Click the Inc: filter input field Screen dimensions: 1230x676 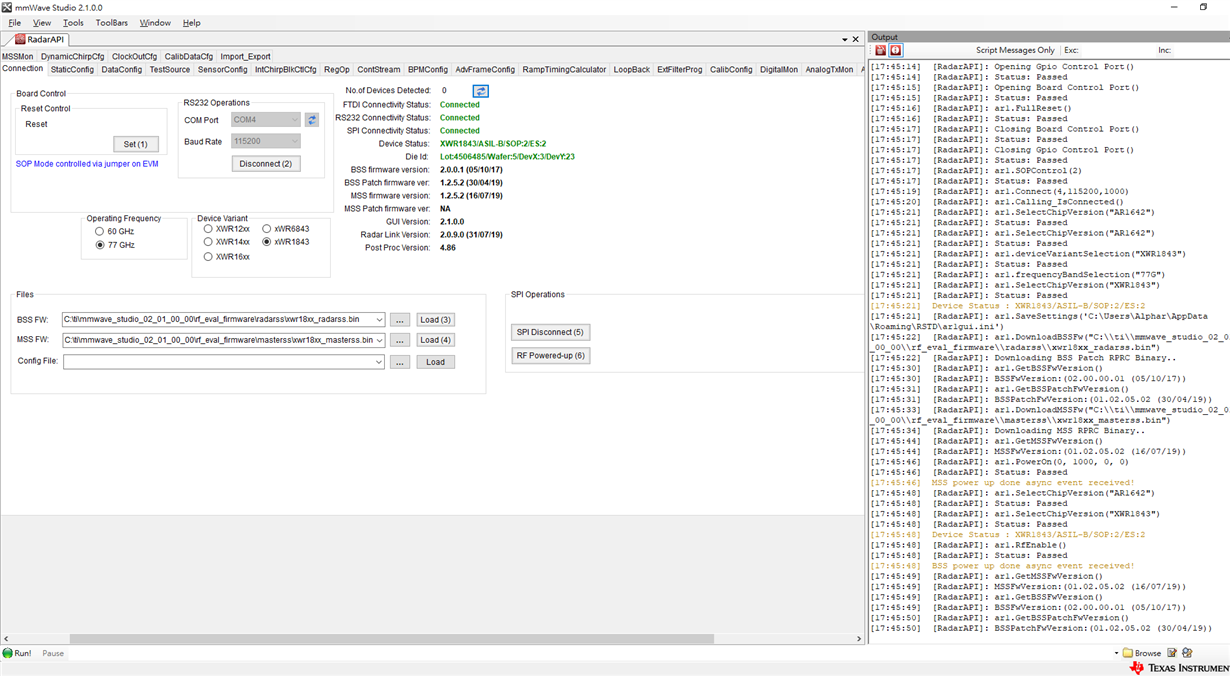pyautogui.click(x=1200, y=50)
